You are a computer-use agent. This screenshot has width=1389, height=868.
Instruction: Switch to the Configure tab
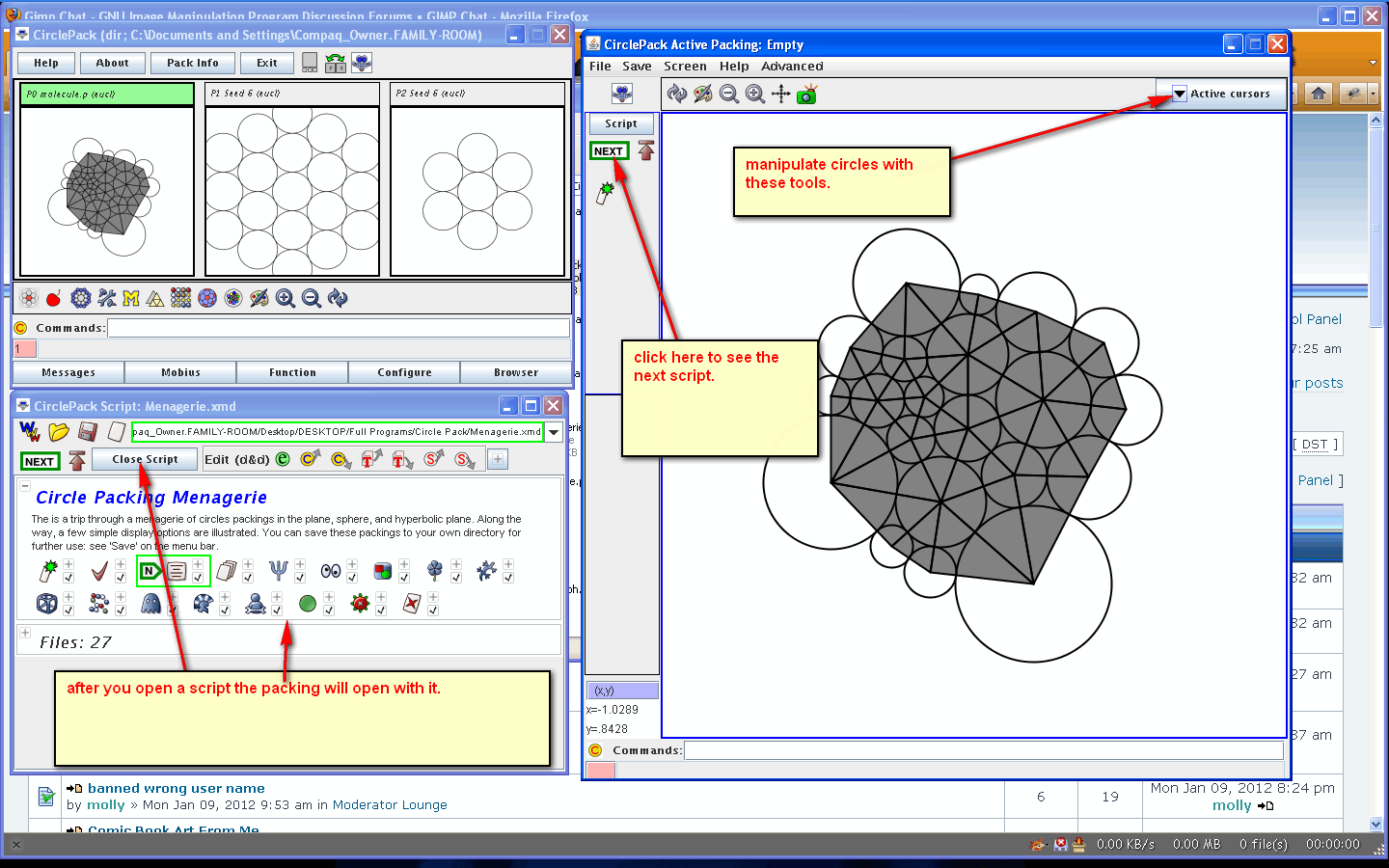coord(404,372)
